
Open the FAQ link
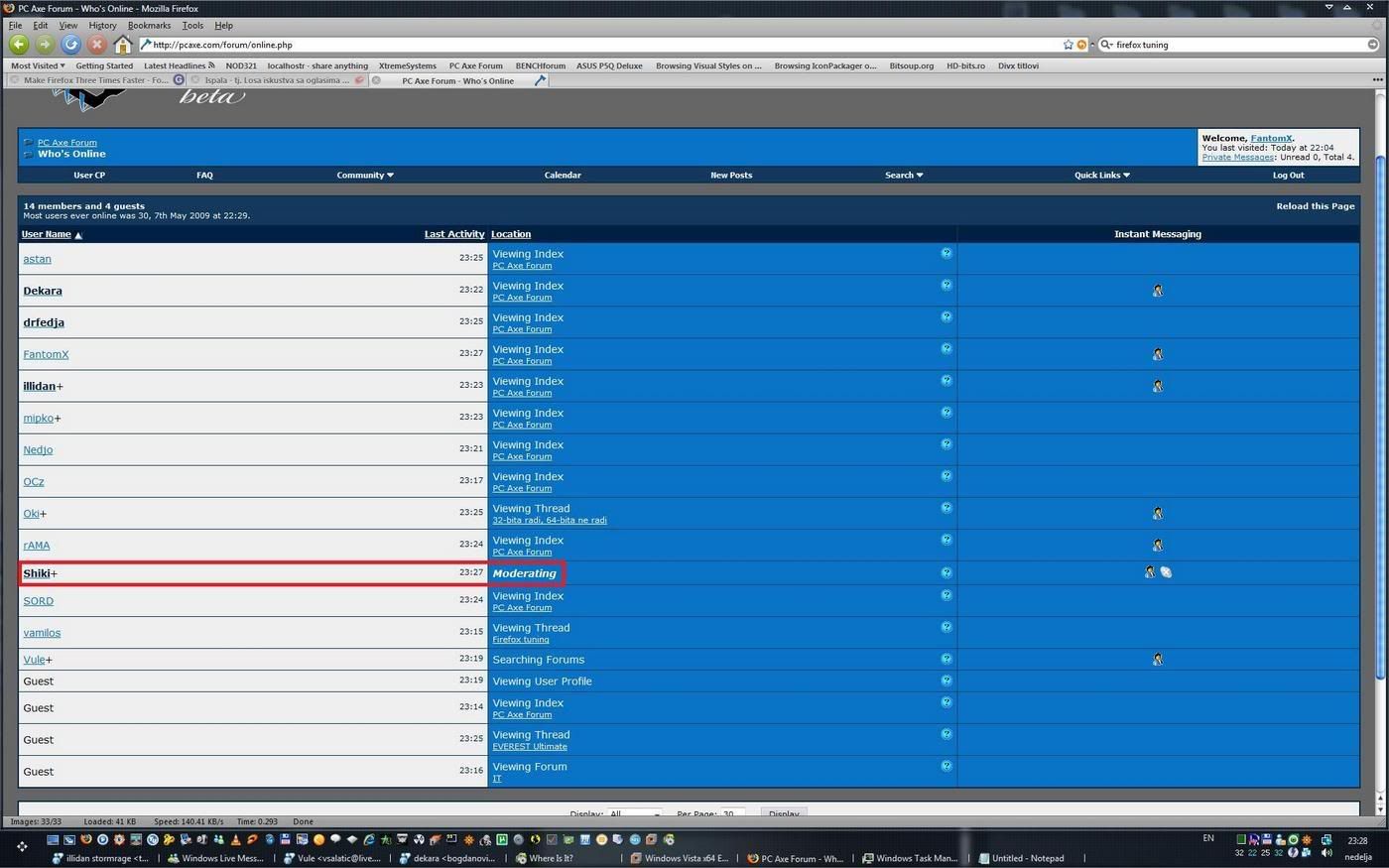point(204,175)
